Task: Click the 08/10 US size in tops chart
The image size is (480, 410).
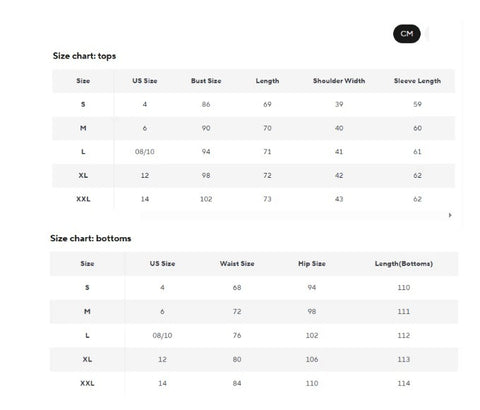Action: [x=145, y=152]
